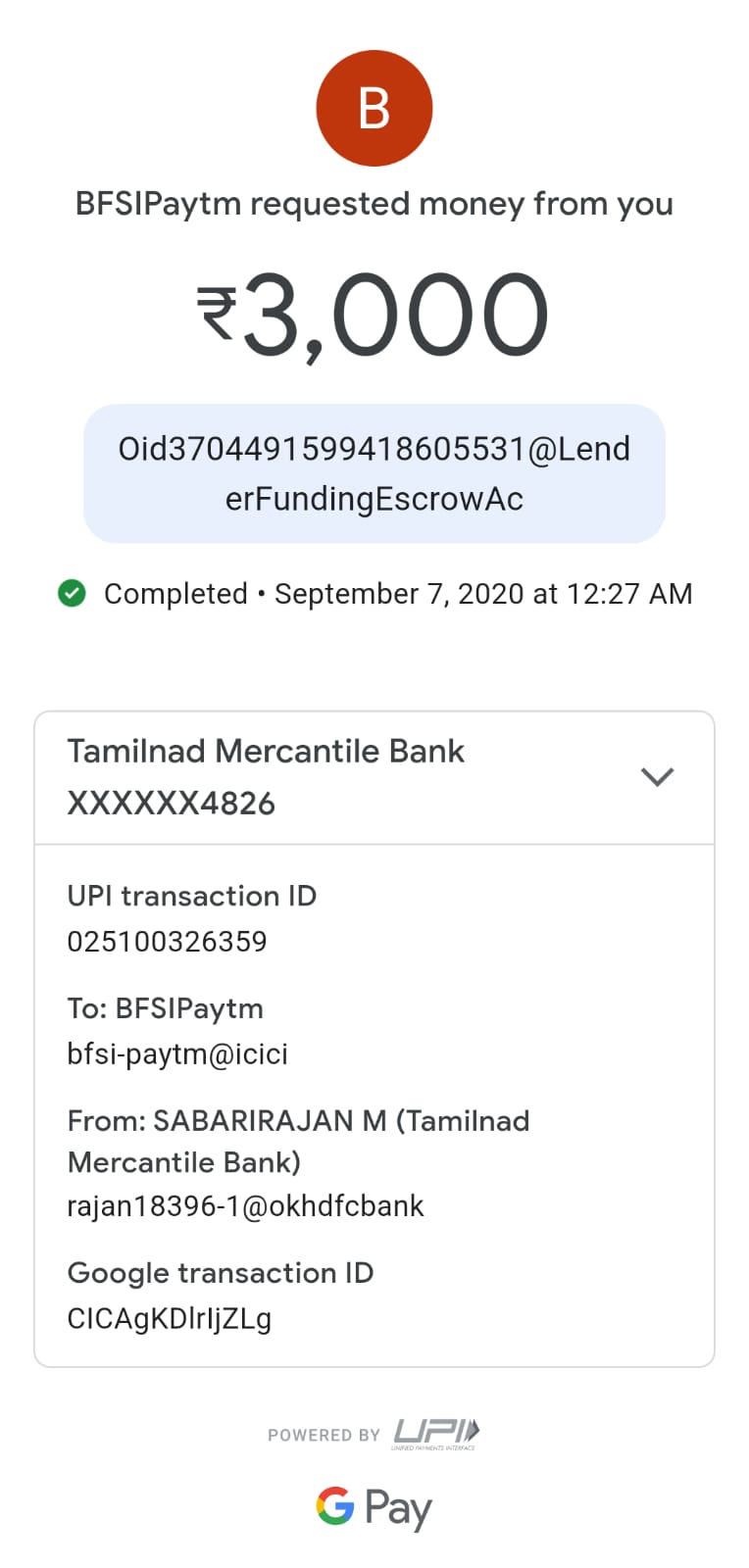Click the ₹3,000 amount
The height and width of the screenshot is (1568, 749).
click(x=392, y=316)
